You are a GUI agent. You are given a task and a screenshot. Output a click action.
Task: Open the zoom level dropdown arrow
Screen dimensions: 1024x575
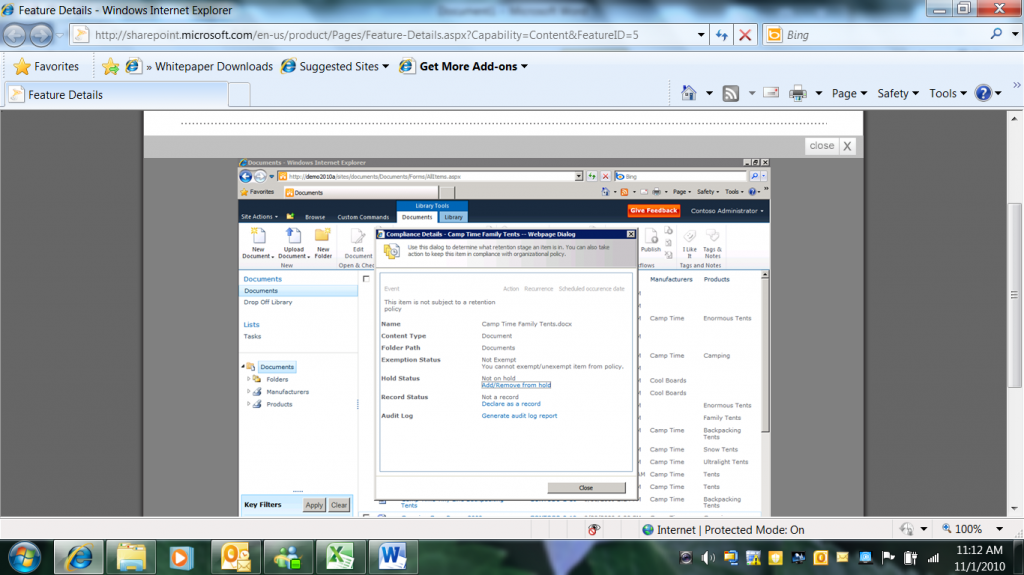tap(999, 529)
